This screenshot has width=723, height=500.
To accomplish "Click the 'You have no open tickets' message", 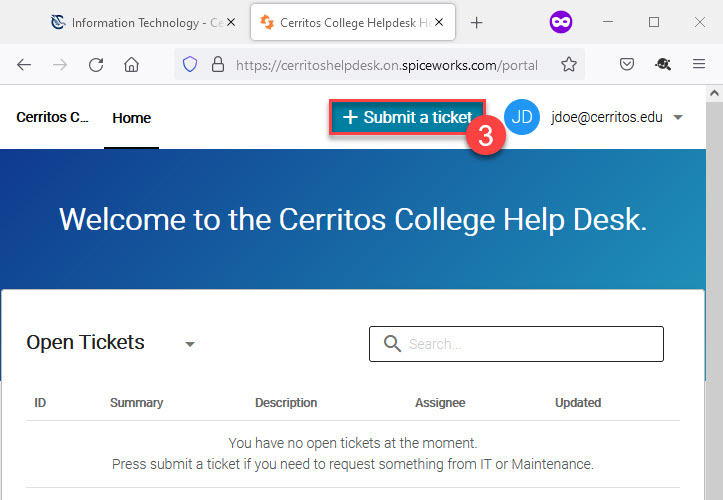I will 353,443.
